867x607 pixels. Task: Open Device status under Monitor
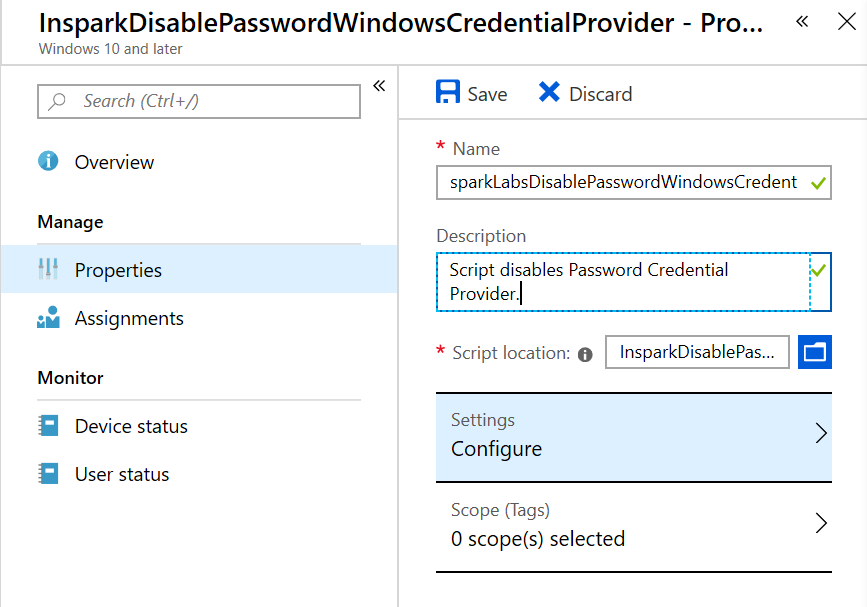point(130,425)
